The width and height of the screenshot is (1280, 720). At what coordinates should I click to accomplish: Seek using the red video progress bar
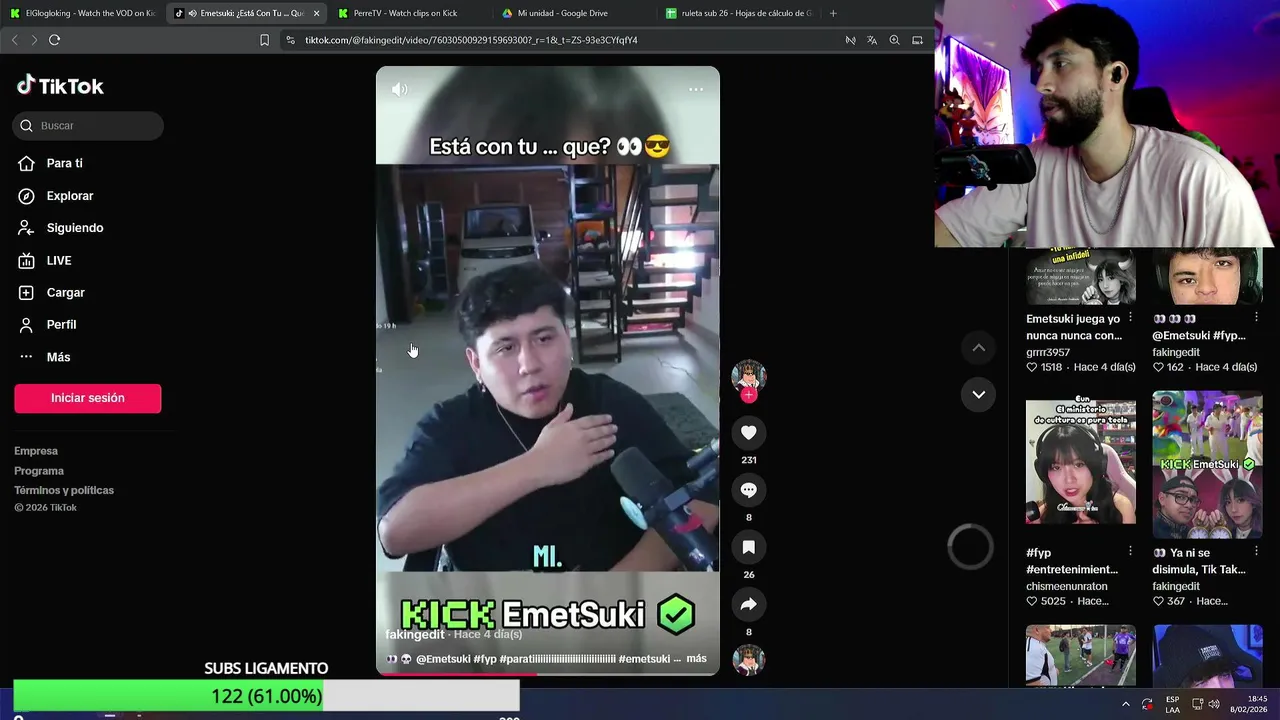point(548,674)
